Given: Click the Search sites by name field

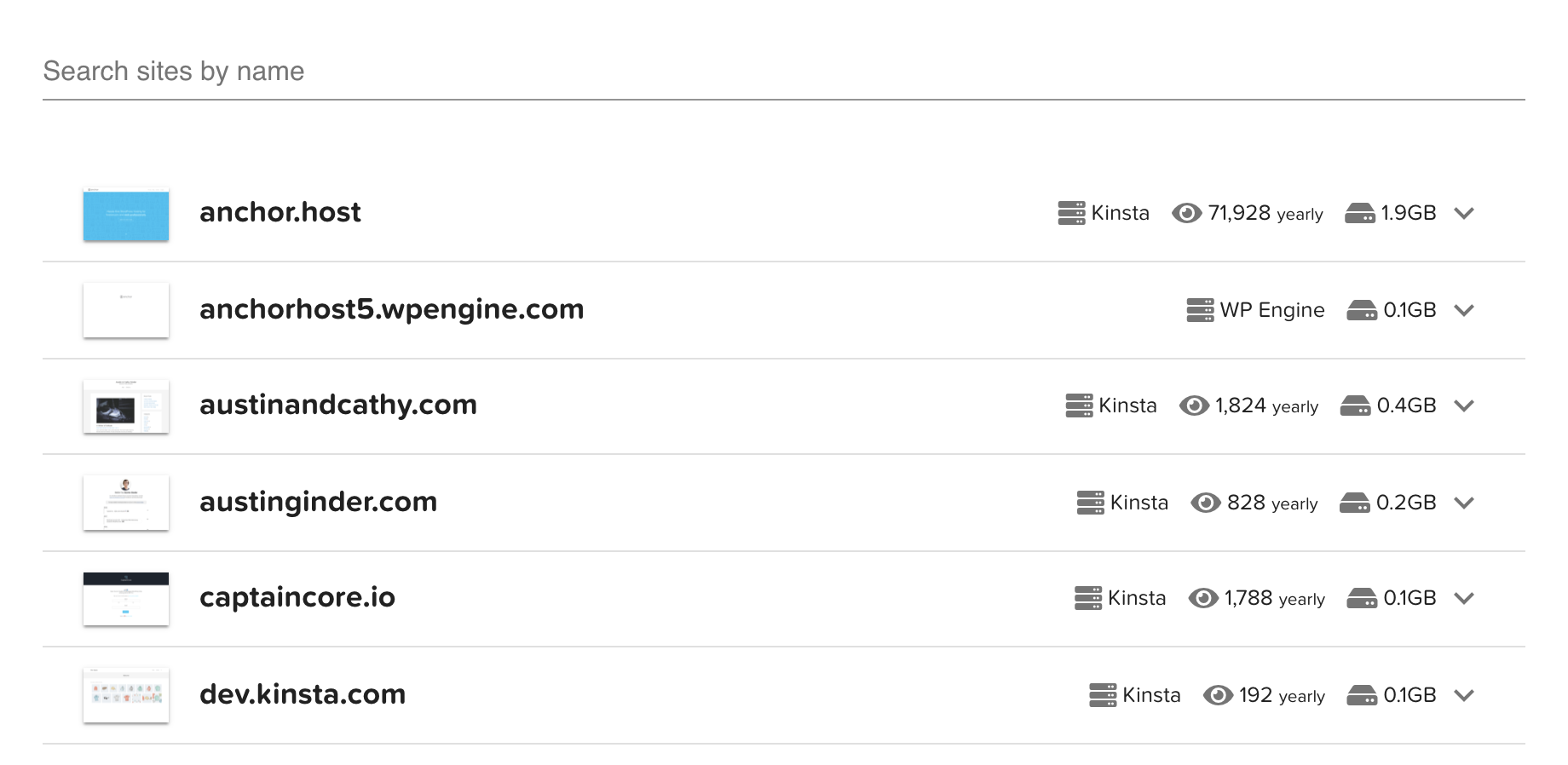Looking at the screenshot, I should click(x=784, y=72).
